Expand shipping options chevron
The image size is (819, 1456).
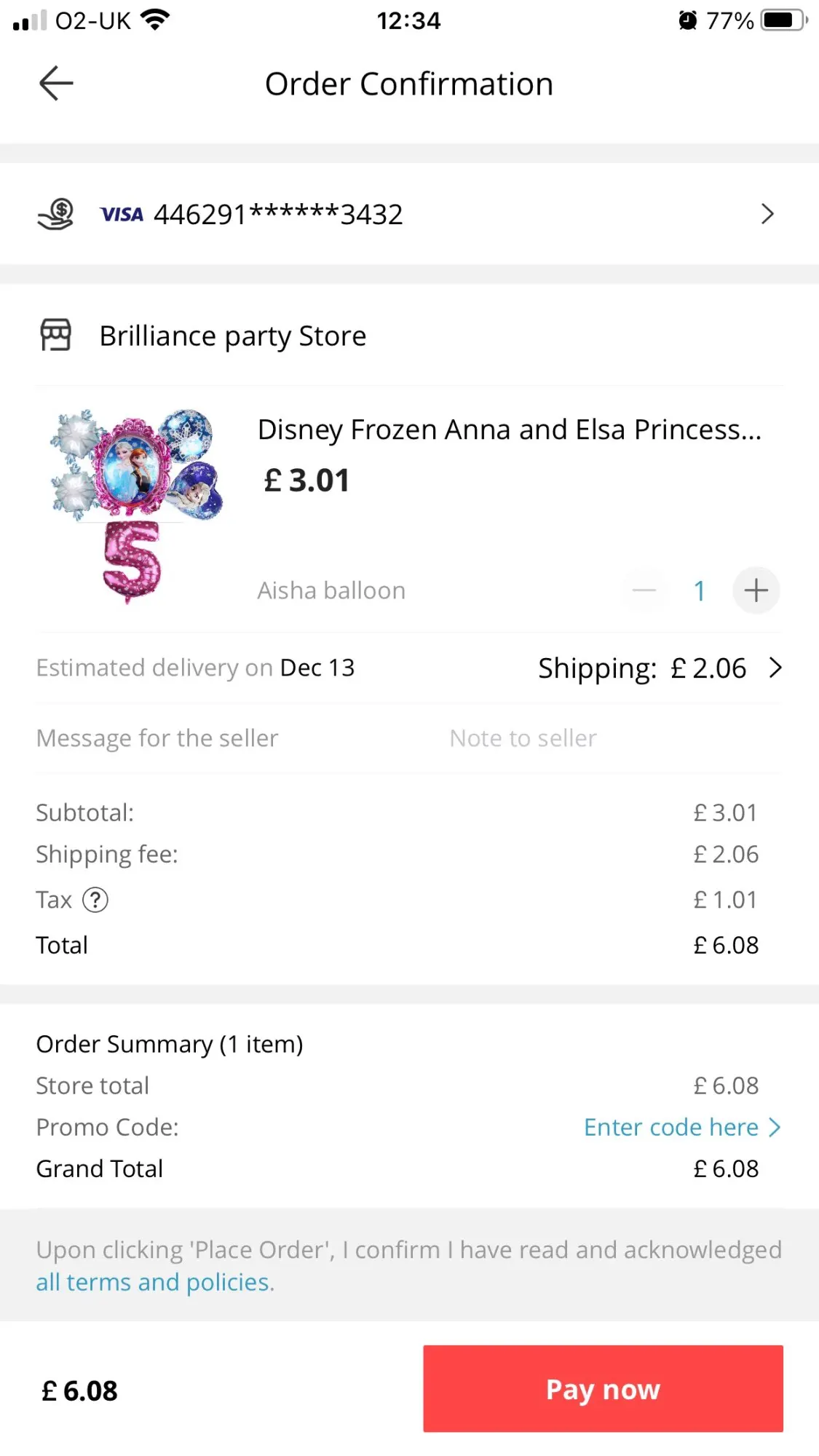[x=776, y=668]
